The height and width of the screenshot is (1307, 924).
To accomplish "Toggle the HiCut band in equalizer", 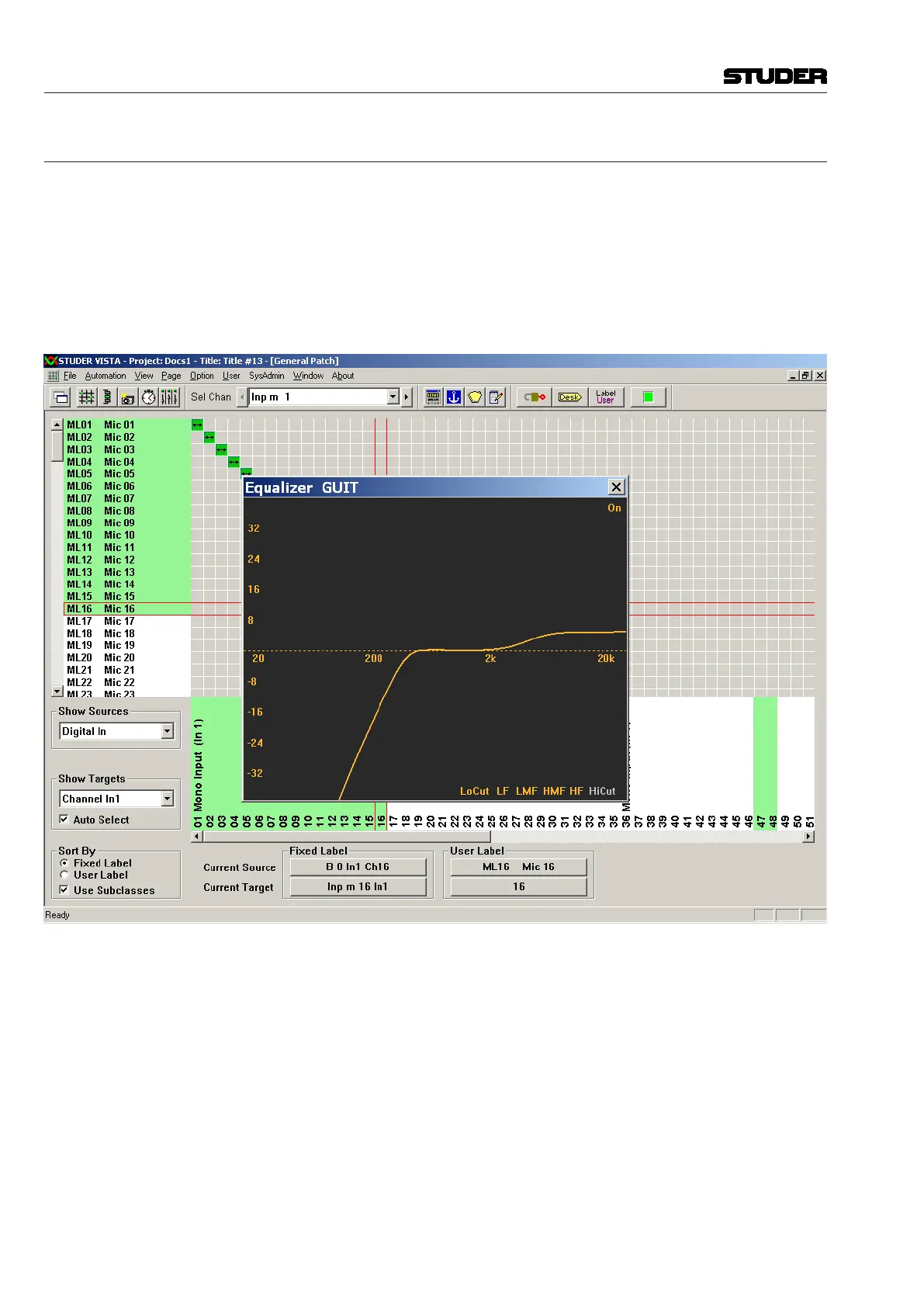I will pyautogui.click(x=602, y=791).
